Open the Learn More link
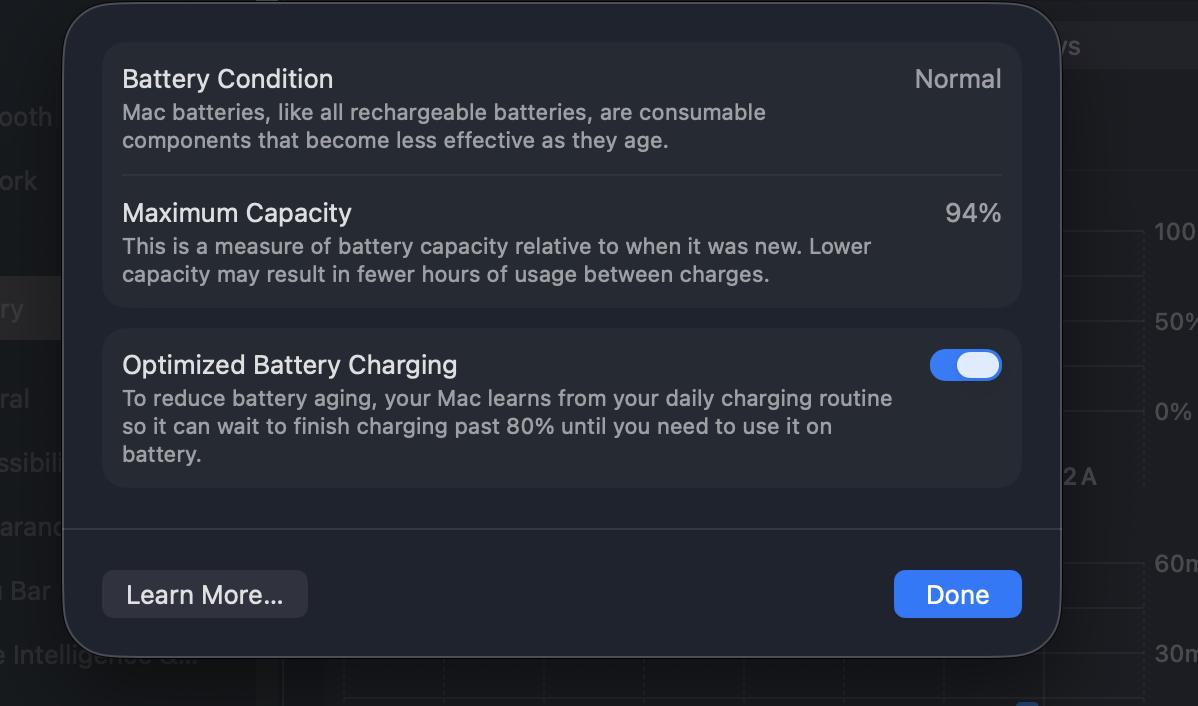 tap(205, 595)
